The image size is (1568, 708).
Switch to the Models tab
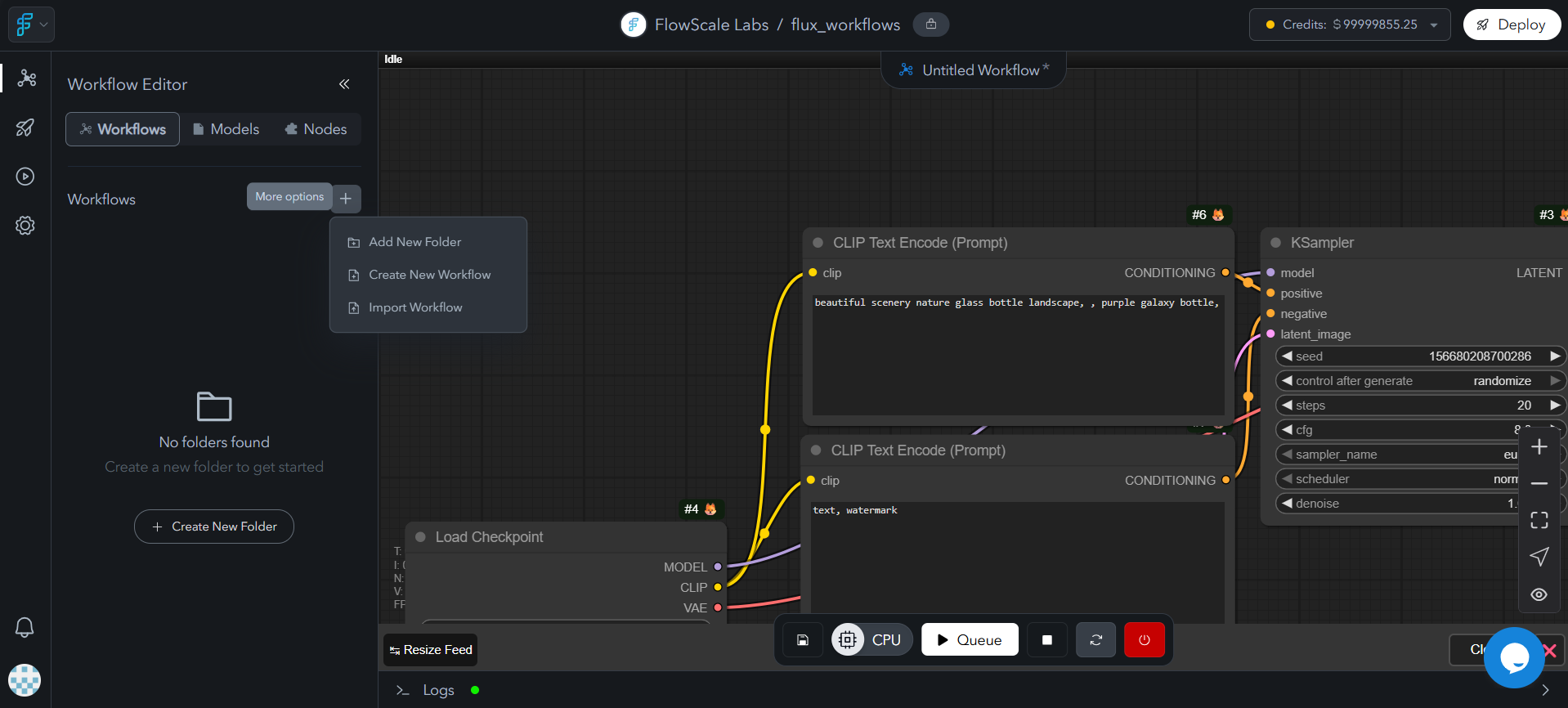[x=226, y=129]
